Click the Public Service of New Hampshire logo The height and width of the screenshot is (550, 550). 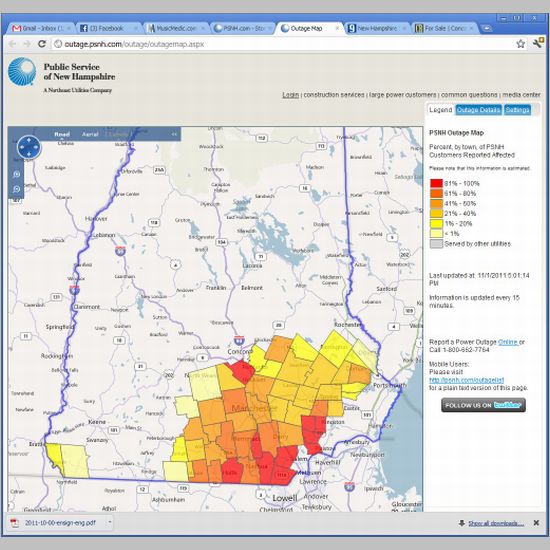(x=22, y=72)
